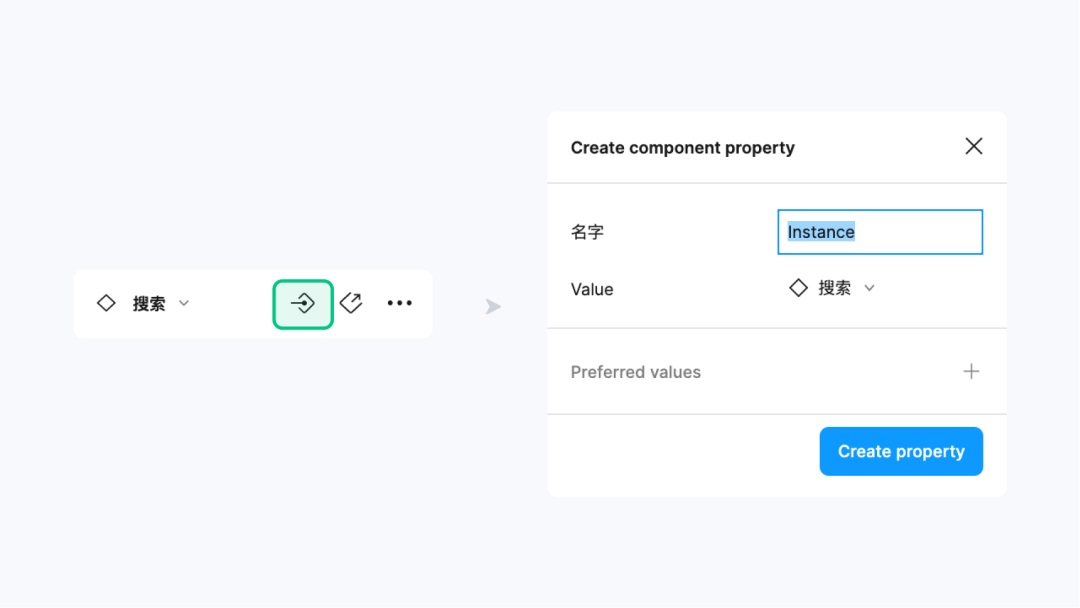Image resolution: width=1080 pixels, height=608 pixels.
Task: Open the three-dot more options menu
Action: 400,303
